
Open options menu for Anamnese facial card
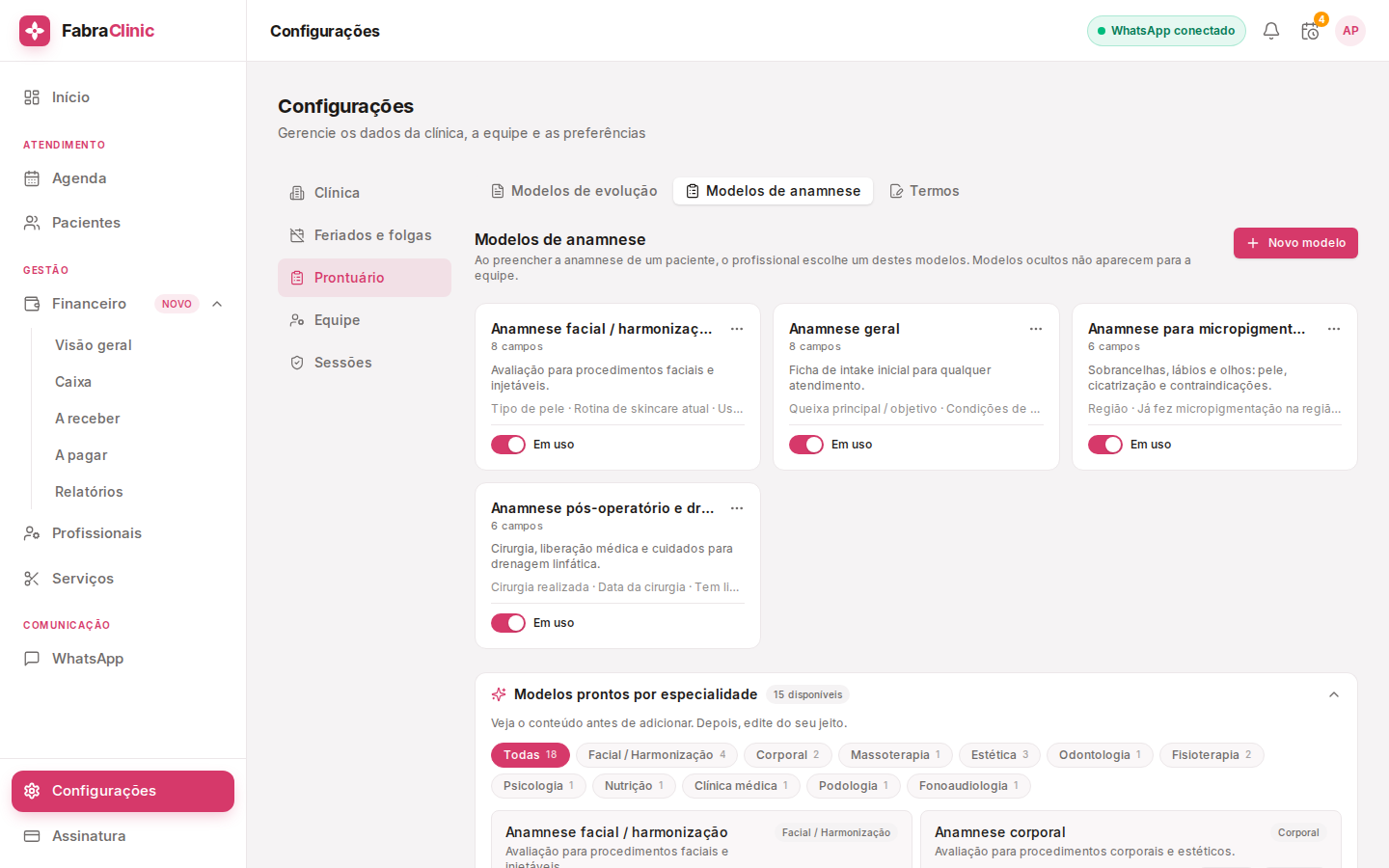coord(737,329)
